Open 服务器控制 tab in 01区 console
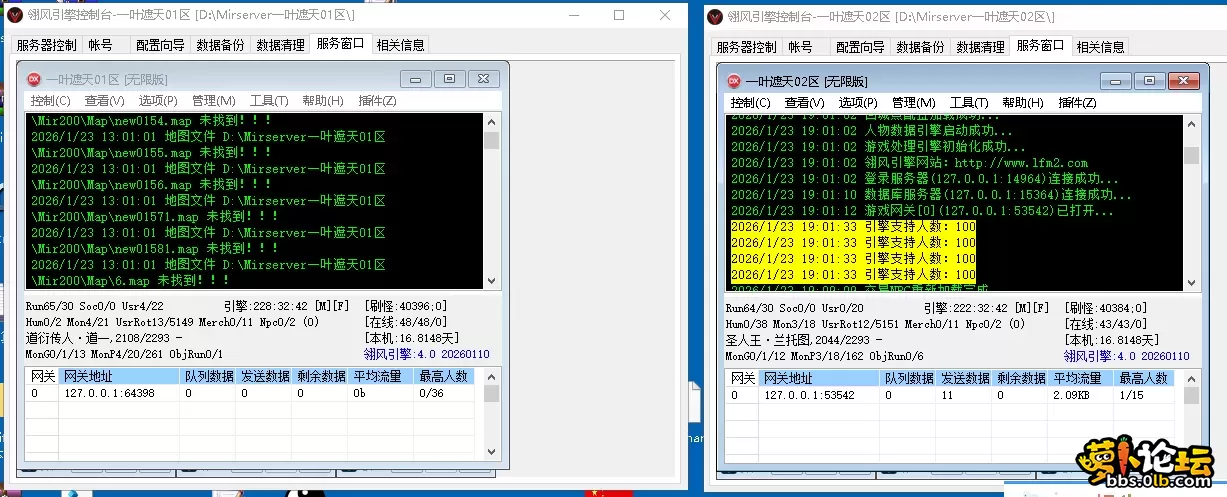The height and width of the screenshot is (497, 1227). tap(45, 45)
